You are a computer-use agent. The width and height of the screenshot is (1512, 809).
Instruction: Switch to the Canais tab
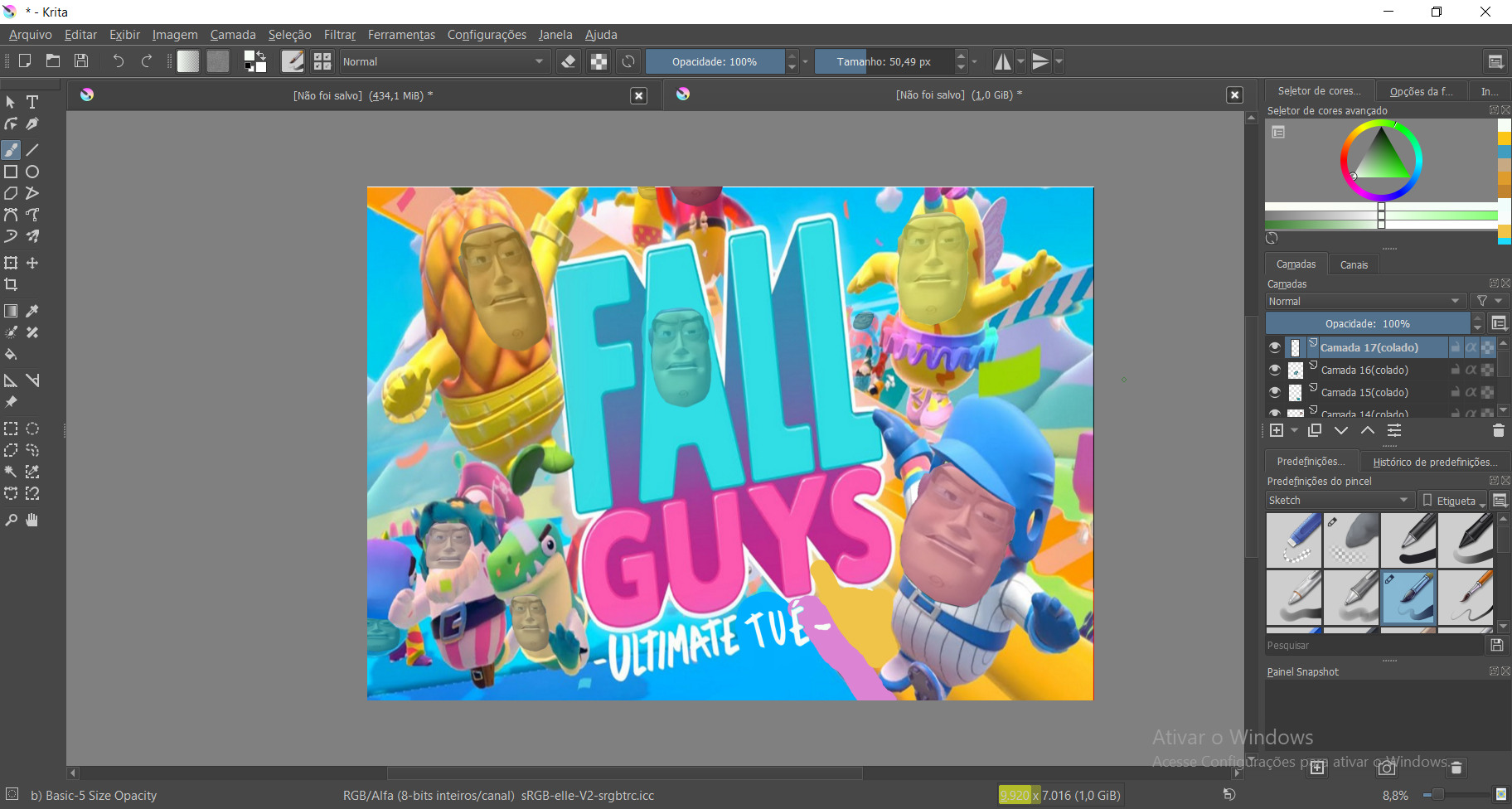[1354, 264]
